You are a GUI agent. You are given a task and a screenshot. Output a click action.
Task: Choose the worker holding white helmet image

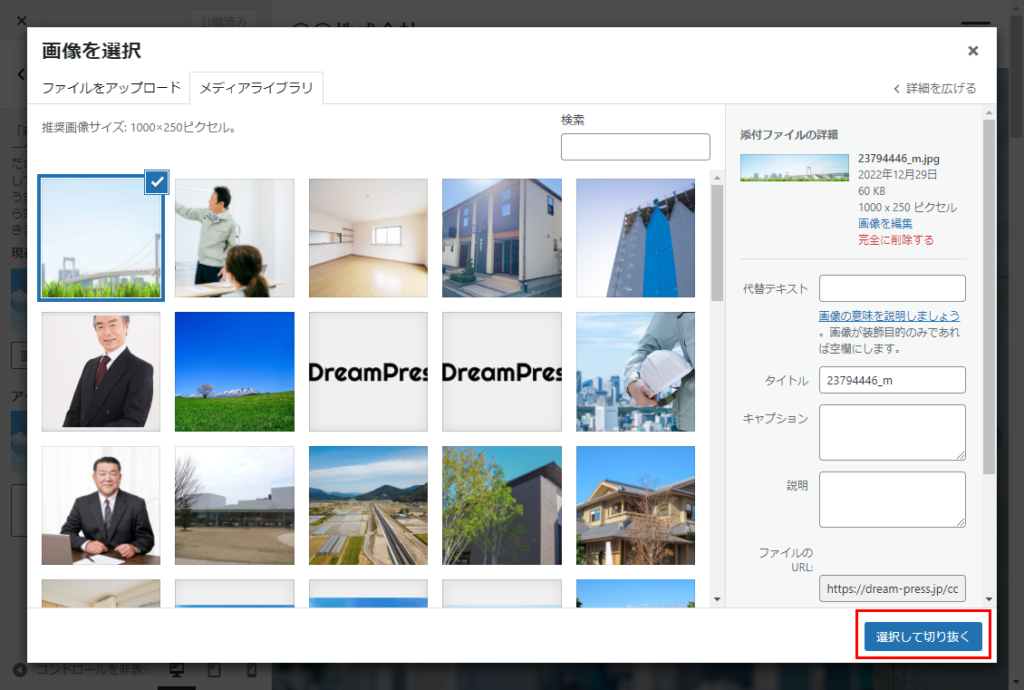point(635,371)
